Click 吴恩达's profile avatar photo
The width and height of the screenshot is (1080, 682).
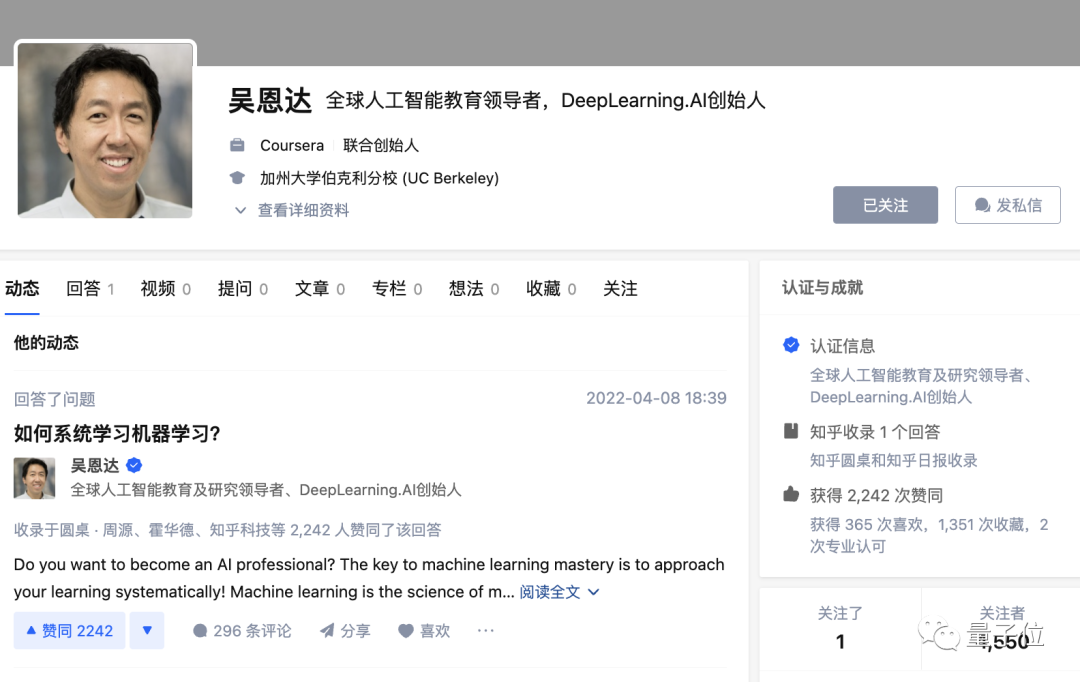click(104, 130)
